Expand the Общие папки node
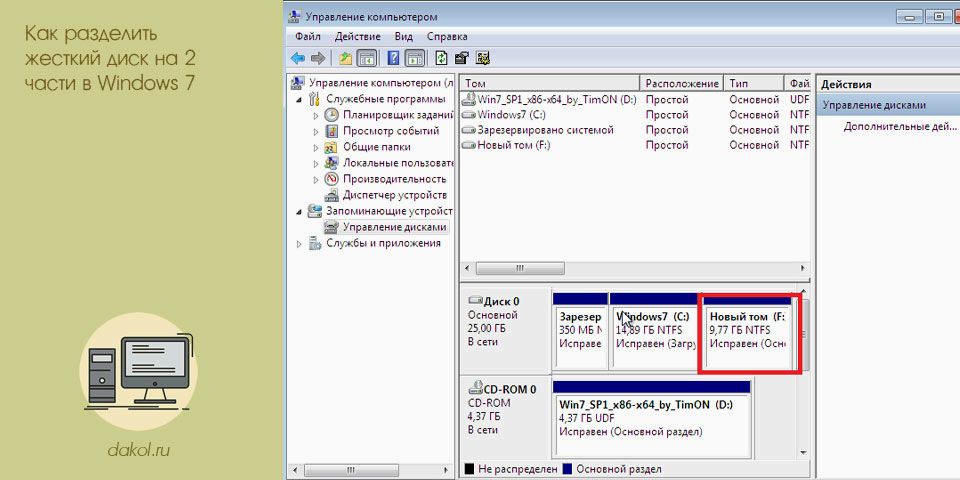 [x=316, y=148]
